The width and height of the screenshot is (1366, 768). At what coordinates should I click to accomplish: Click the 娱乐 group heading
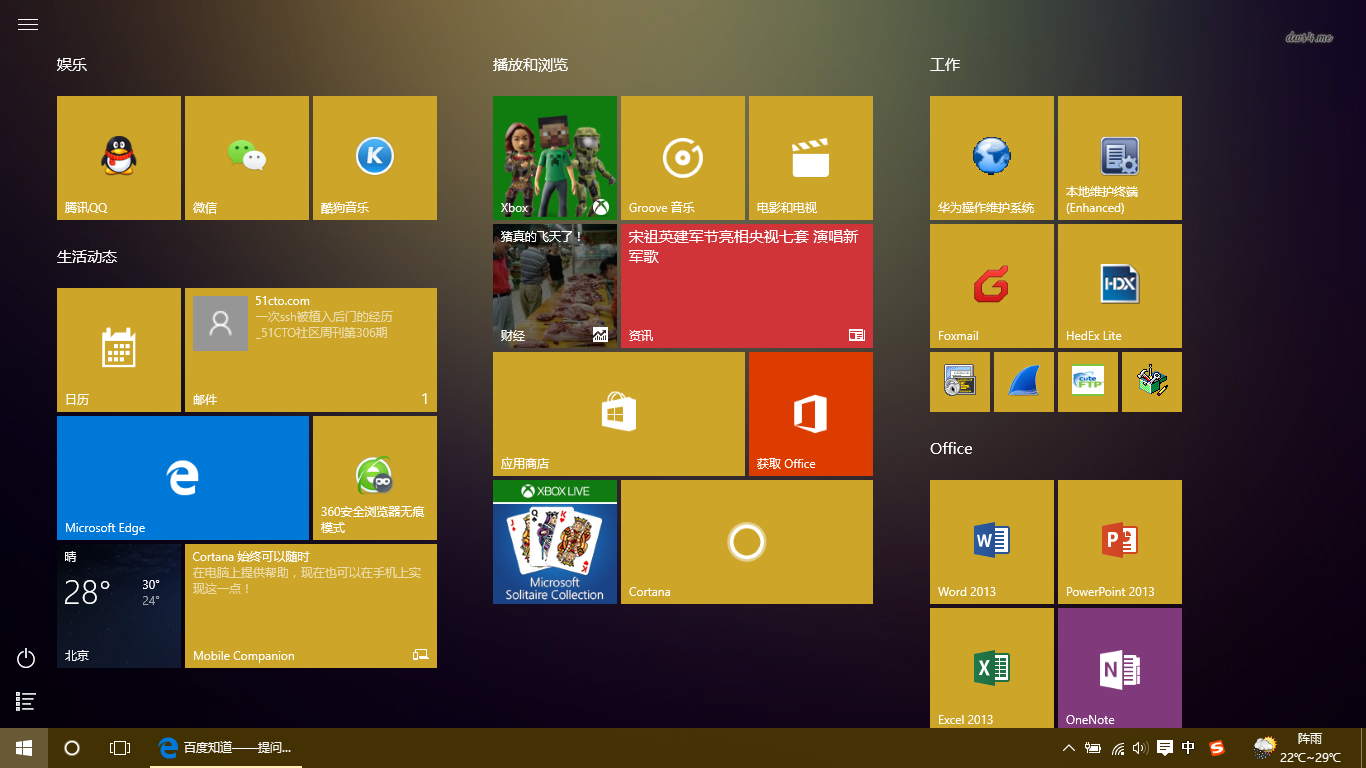click(72, 65)
